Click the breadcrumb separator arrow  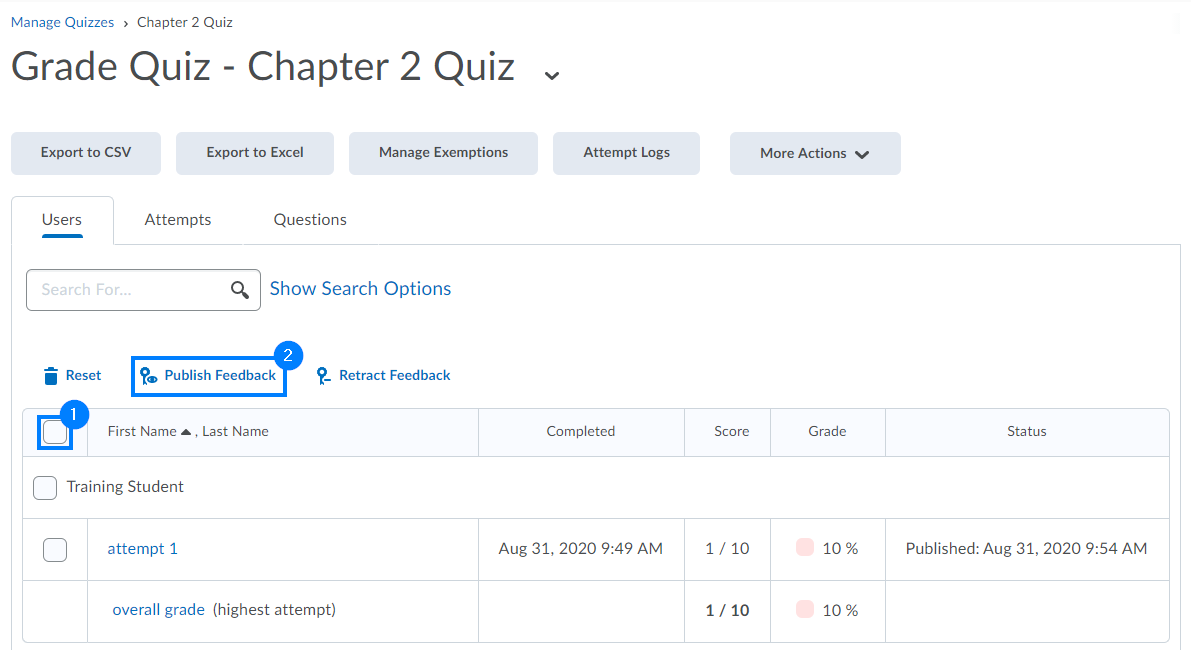(x=125, y=22)
